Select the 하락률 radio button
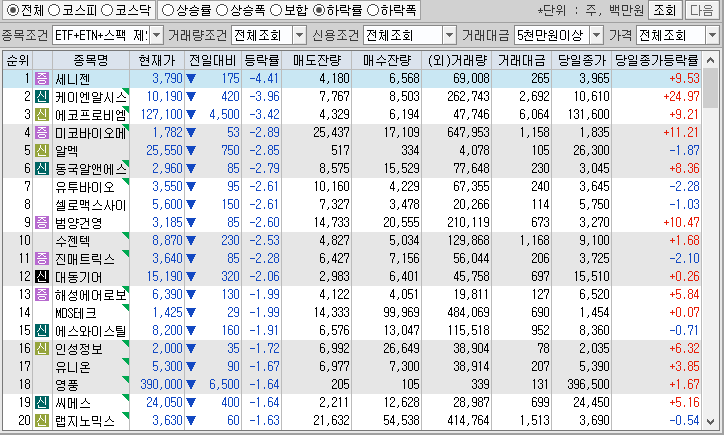724x435 pixels. (319, 10)
